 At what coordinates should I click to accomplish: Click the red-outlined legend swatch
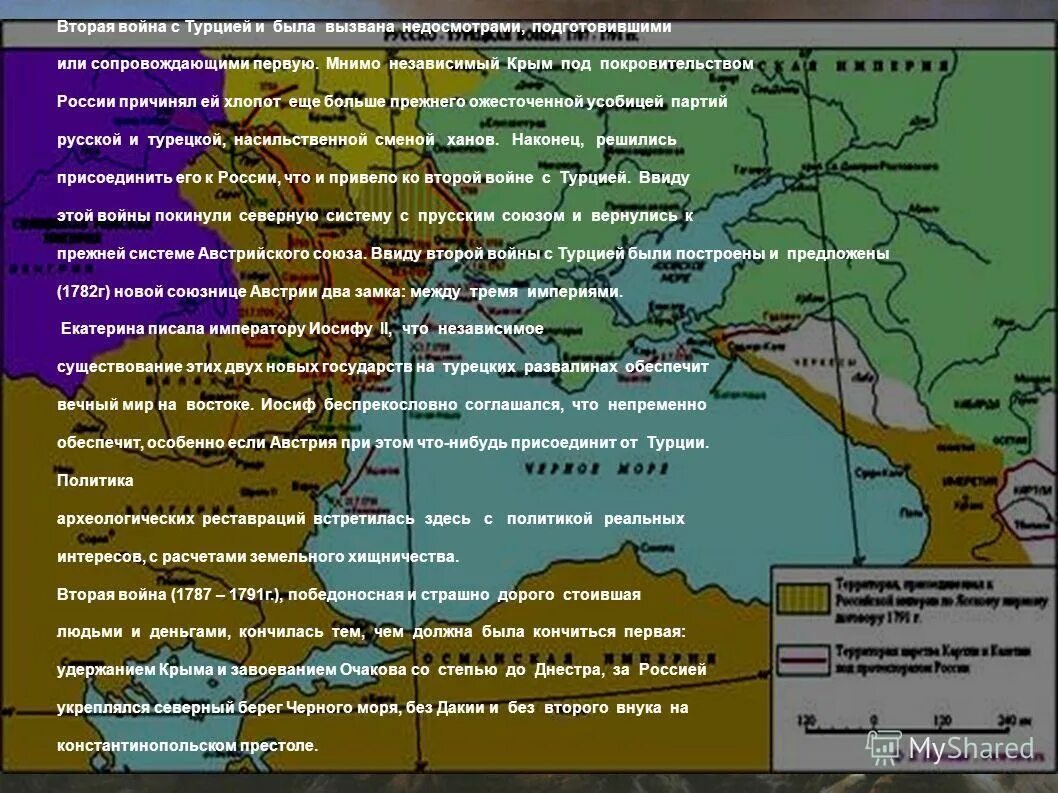click(x=802, y=659)
